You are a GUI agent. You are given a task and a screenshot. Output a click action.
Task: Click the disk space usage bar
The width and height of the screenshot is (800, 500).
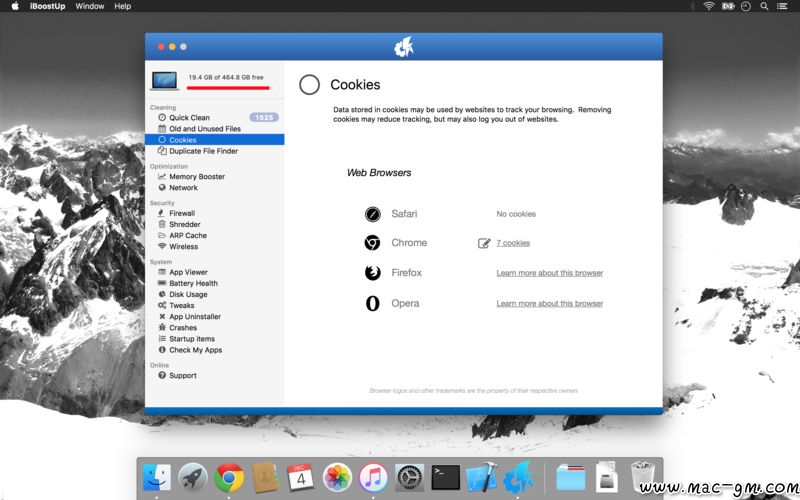tap(228, 88)
